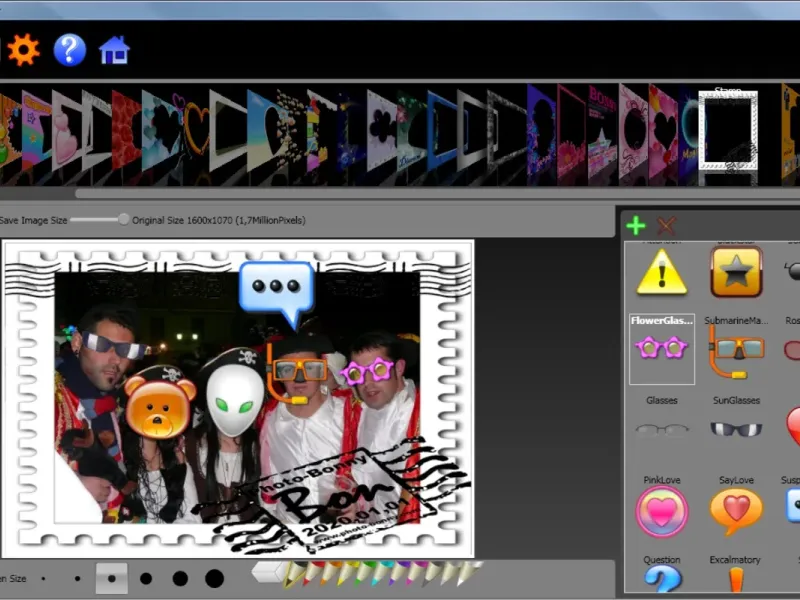This screenshot has width=800, height=600.
Task: Pick the eraser tool beside the pencils
Action: click(266, 571)
